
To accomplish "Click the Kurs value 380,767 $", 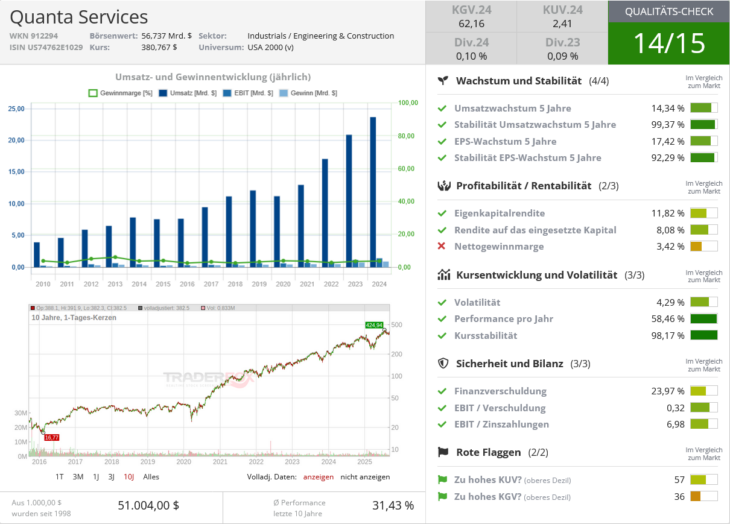I will 159,47.
